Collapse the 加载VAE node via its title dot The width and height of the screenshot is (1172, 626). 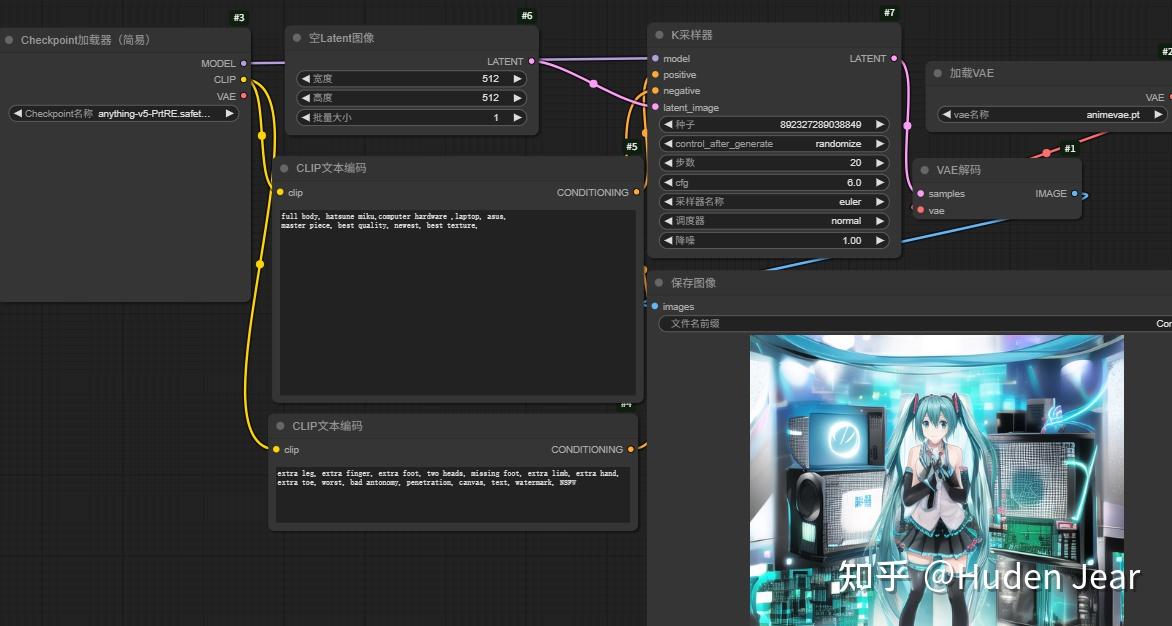point(937,73)
